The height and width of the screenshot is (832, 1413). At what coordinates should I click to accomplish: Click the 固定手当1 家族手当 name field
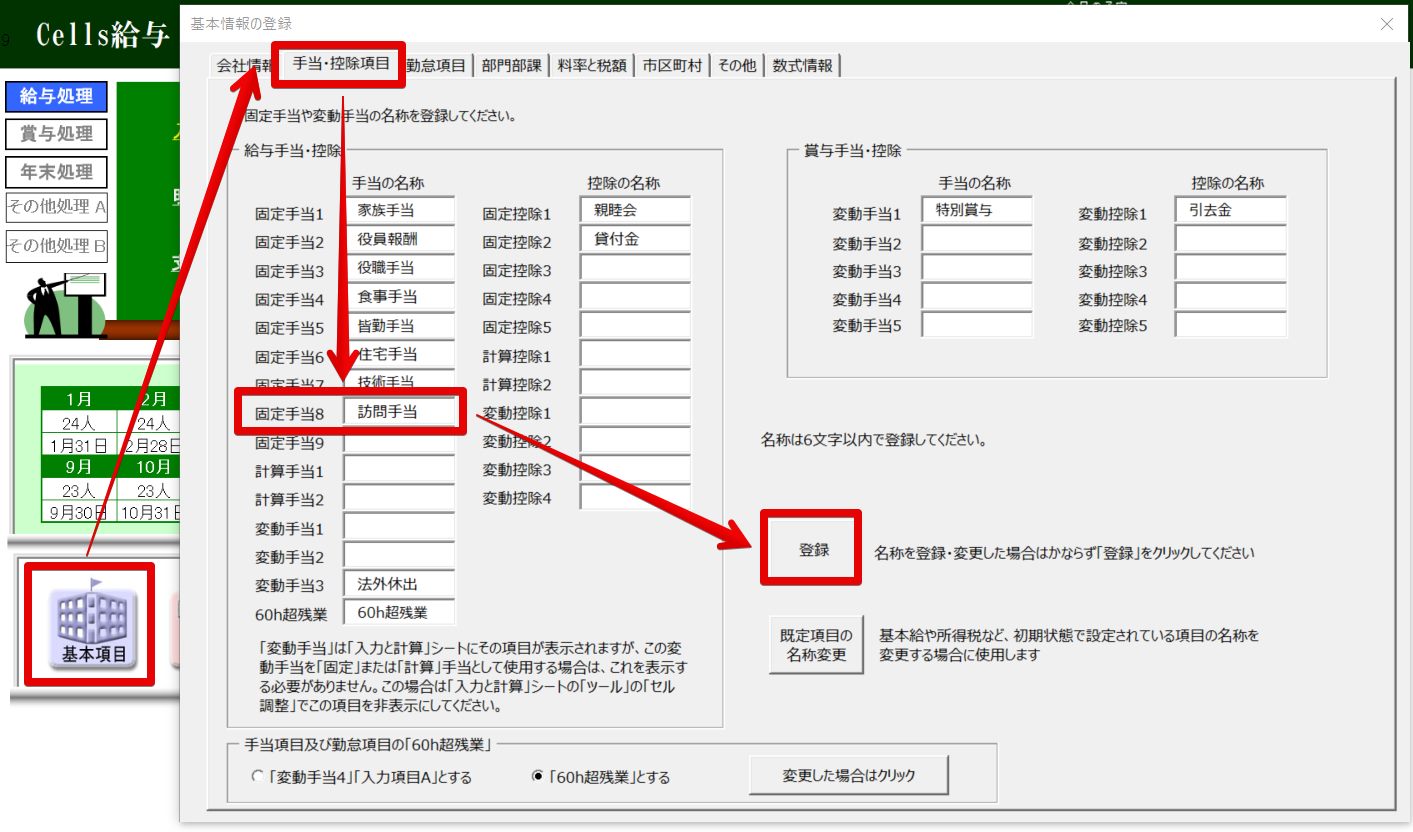click(399, 211)
